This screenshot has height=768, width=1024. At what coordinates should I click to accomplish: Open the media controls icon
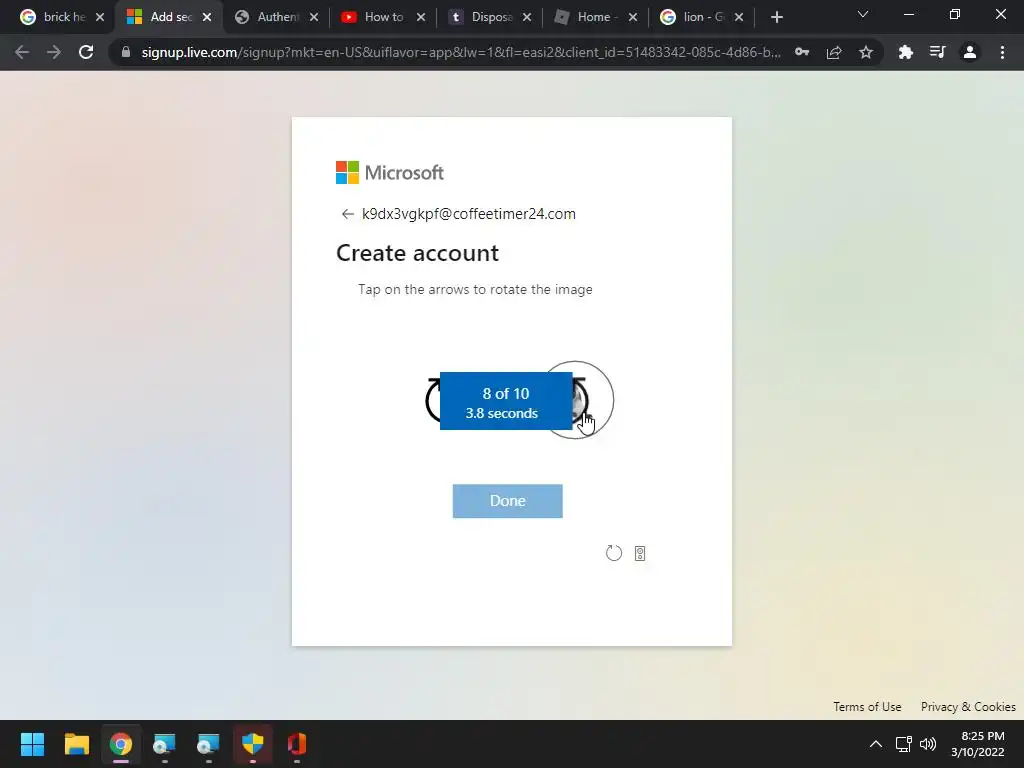coord(937,52)
